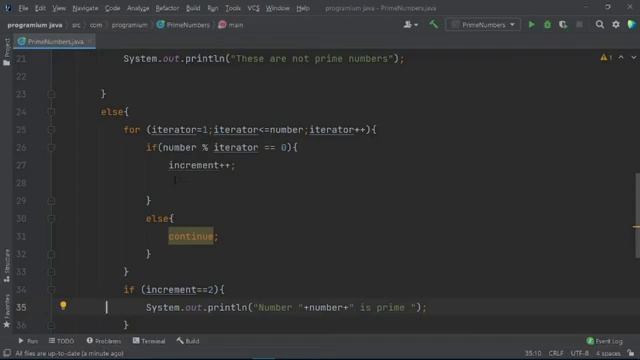Collapse the else block on line 30
This screenshot has width=640, height=360.
[51, 219]
